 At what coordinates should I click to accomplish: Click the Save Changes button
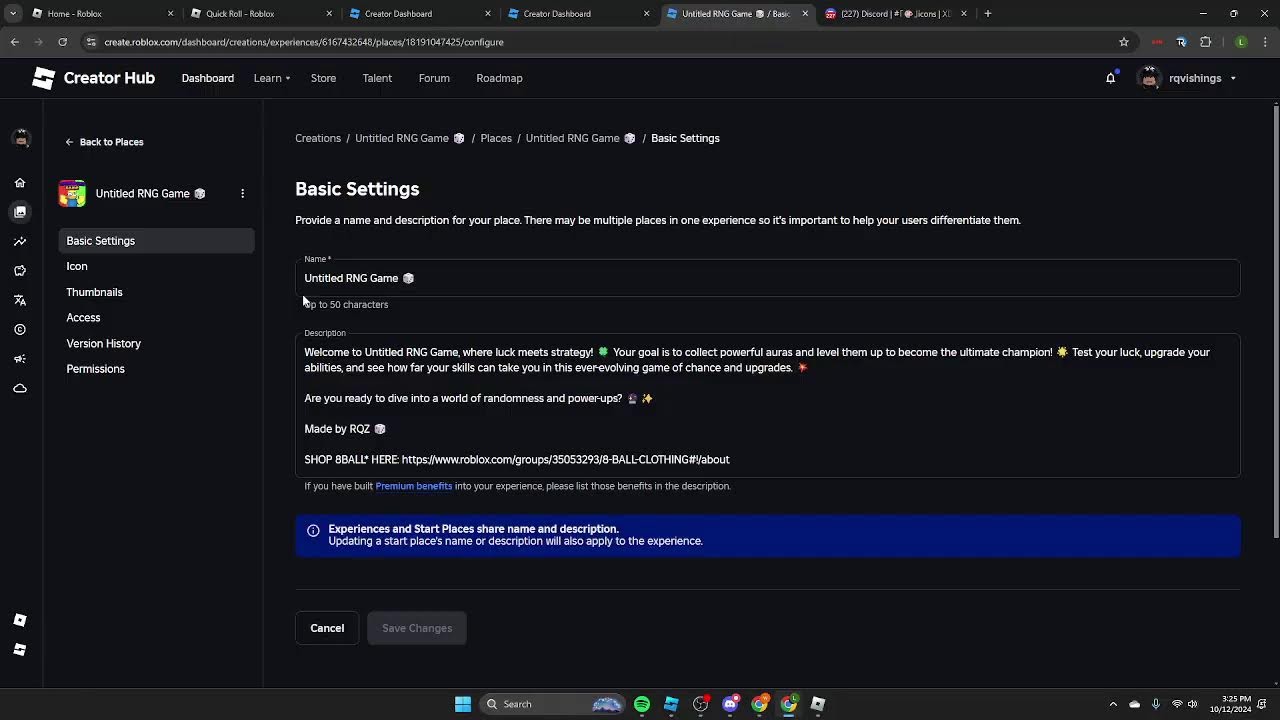[x=417, y=628]
